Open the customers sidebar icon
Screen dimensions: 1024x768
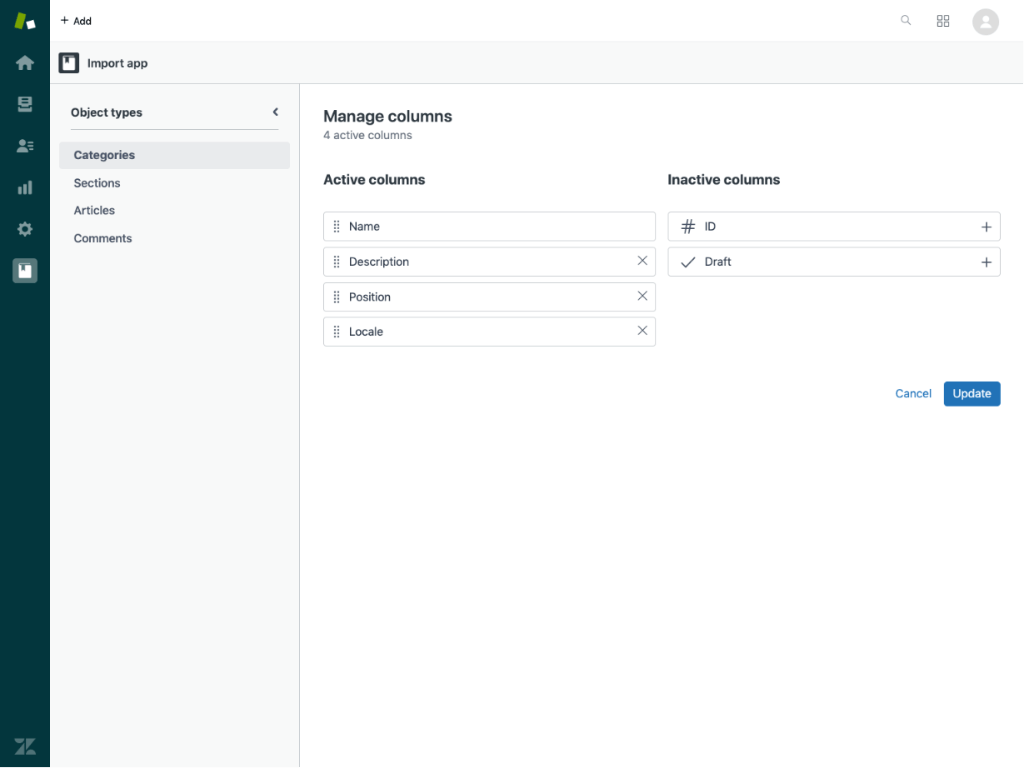[24, 145]
